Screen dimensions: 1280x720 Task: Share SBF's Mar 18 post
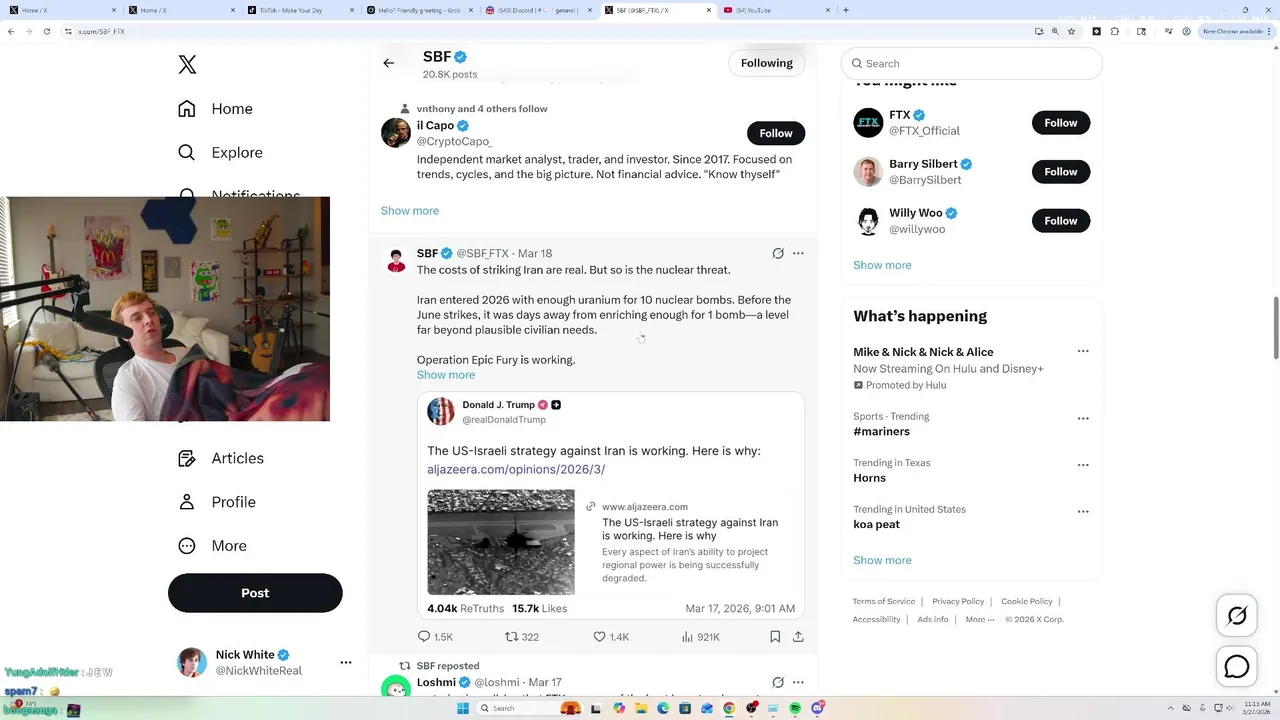point(798,636)
